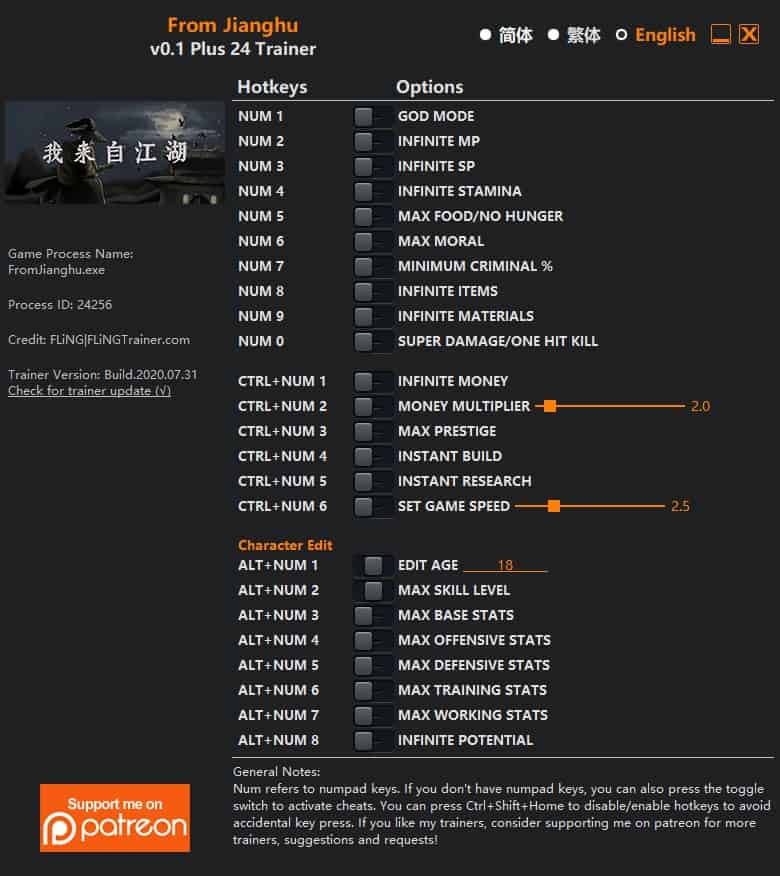Click the From Jianghu game cover image
The height and width of the screenshot is (876, 780).
click(x=115, y=153)
